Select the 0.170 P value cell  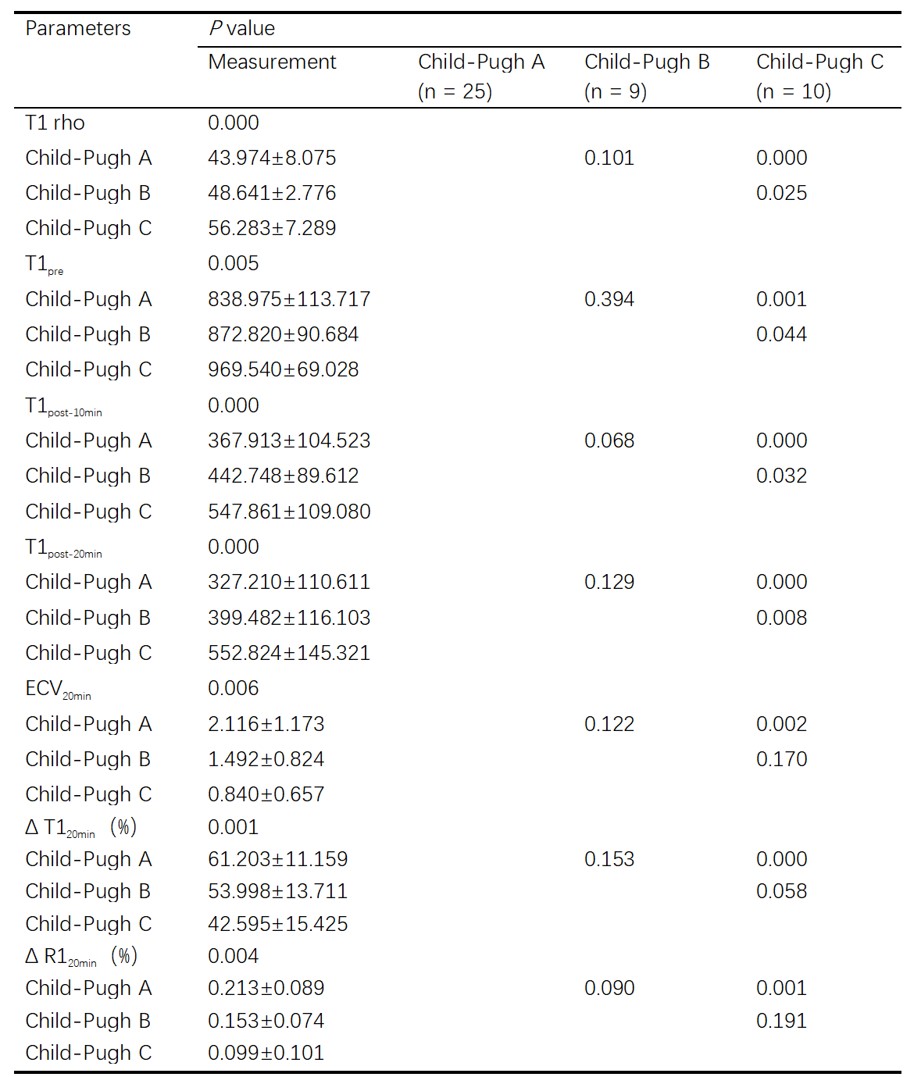(781, 759)
